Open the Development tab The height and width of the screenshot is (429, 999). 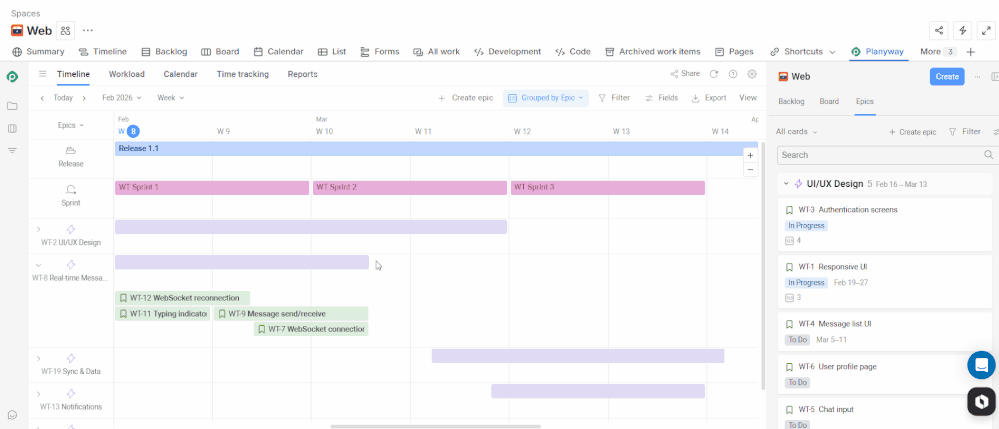tap(508, 52)
